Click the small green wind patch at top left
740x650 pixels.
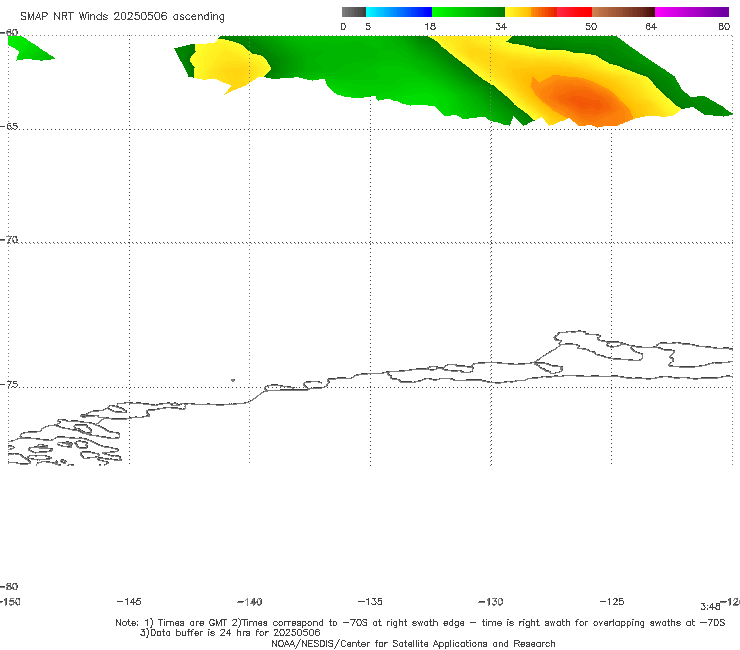(x=29, y=48)
